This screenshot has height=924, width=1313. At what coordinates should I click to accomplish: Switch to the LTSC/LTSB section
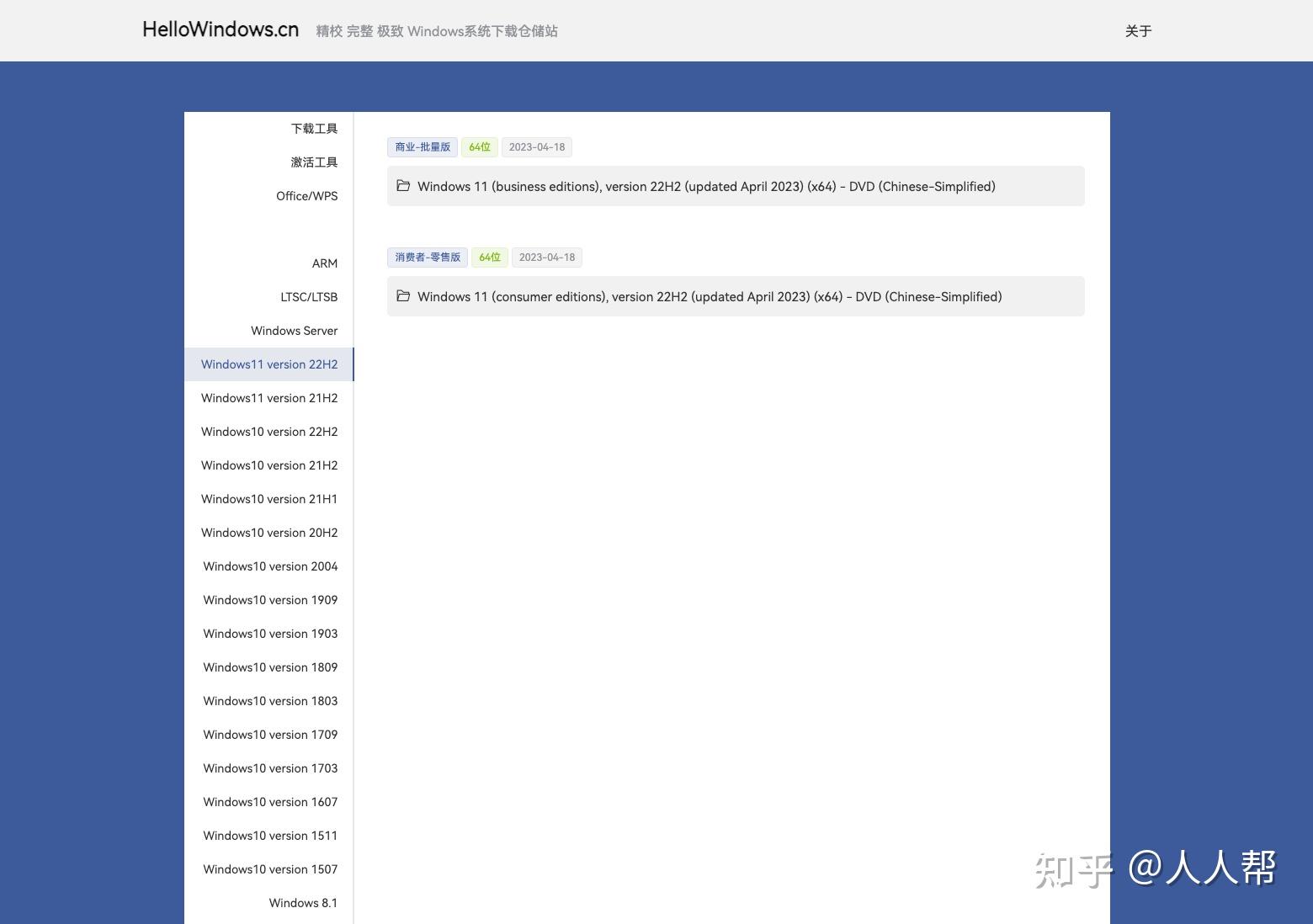(309, 296)
